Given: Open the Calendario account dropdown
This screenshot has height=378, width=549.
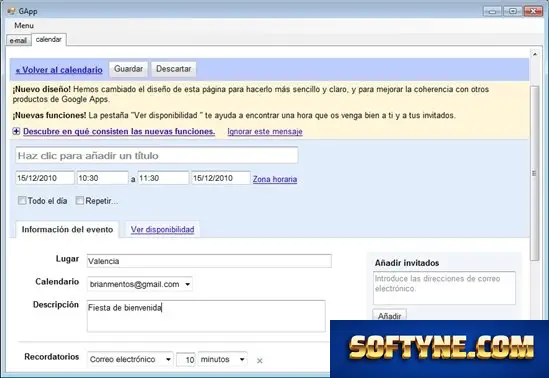Looking at the screenshot, I should click(x=140, y=284).
